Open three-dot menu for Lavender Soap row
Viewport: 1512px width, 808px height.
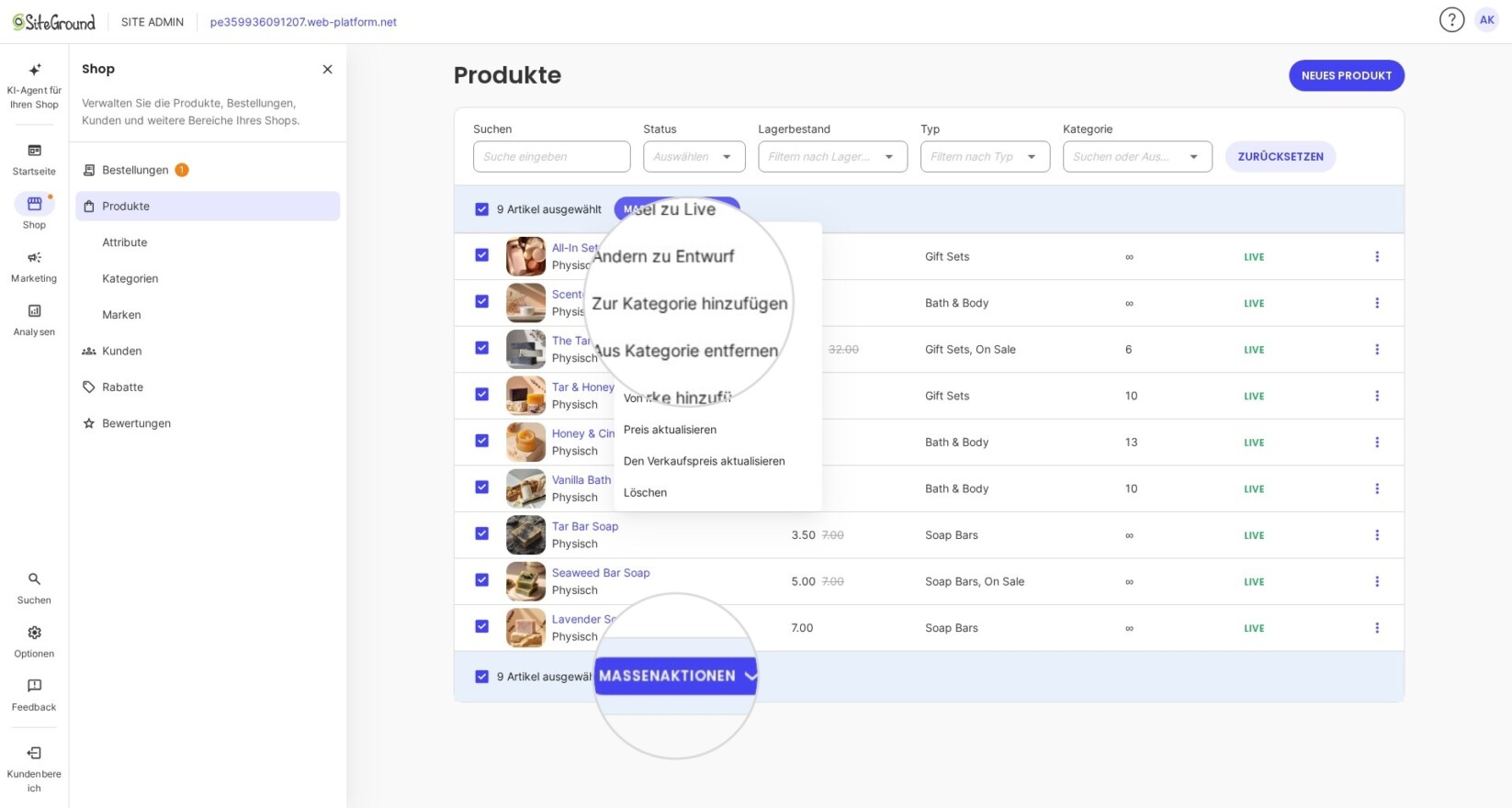[1377, 628]
